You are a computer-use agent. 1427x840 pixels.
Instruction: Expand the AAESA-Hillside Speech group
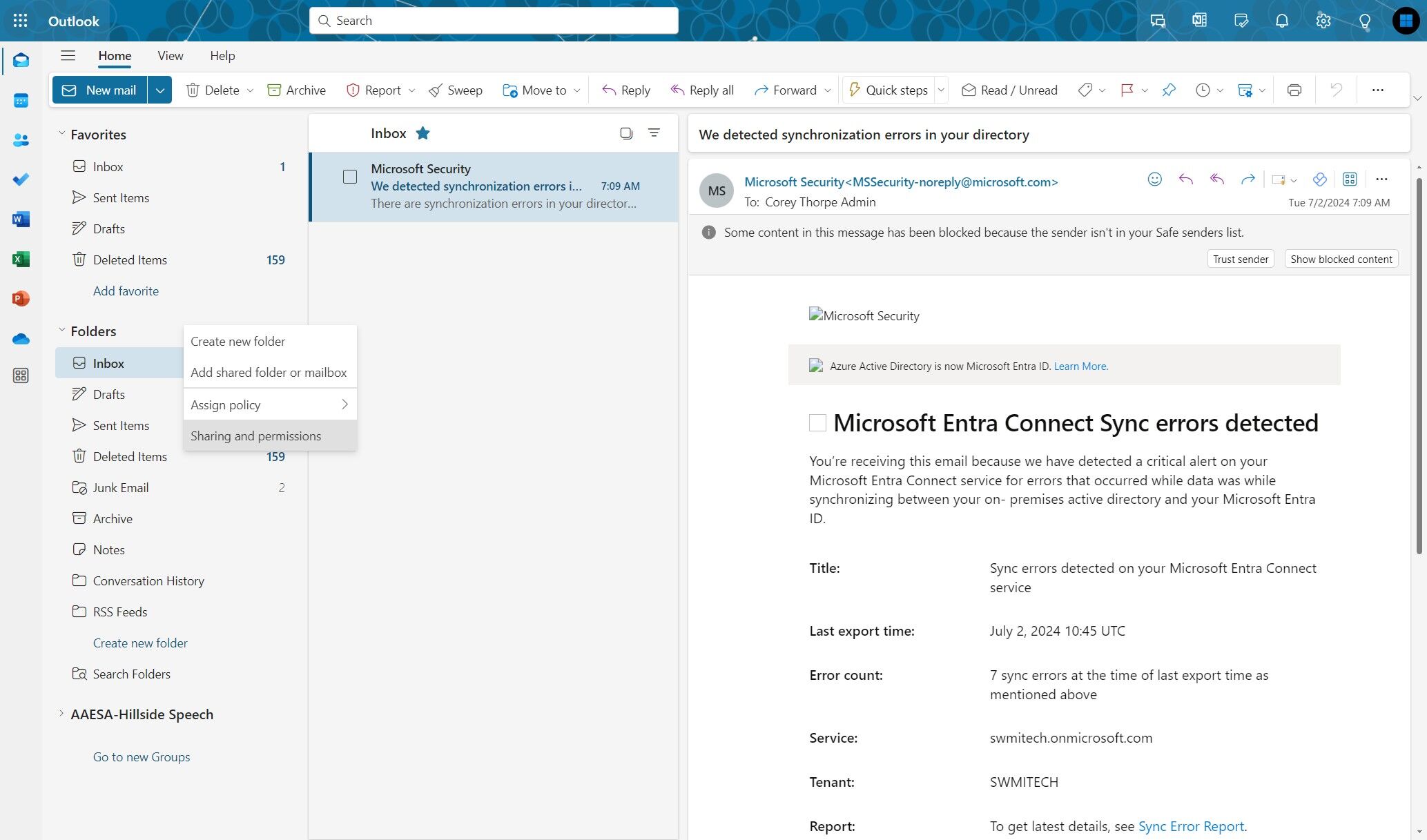tap(61, 714)
